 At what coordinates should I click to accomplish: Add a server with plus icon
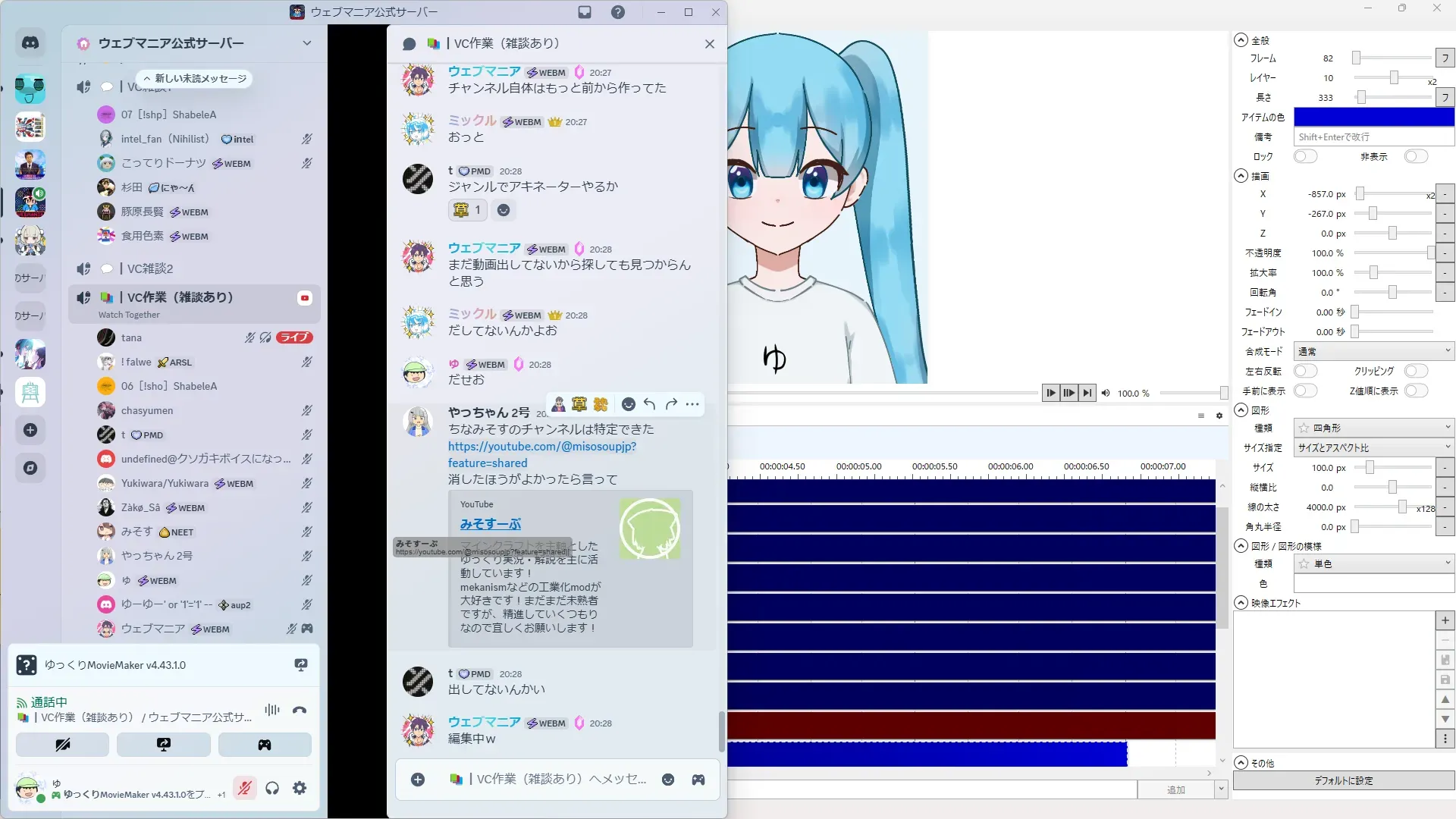tap(30, 430)
